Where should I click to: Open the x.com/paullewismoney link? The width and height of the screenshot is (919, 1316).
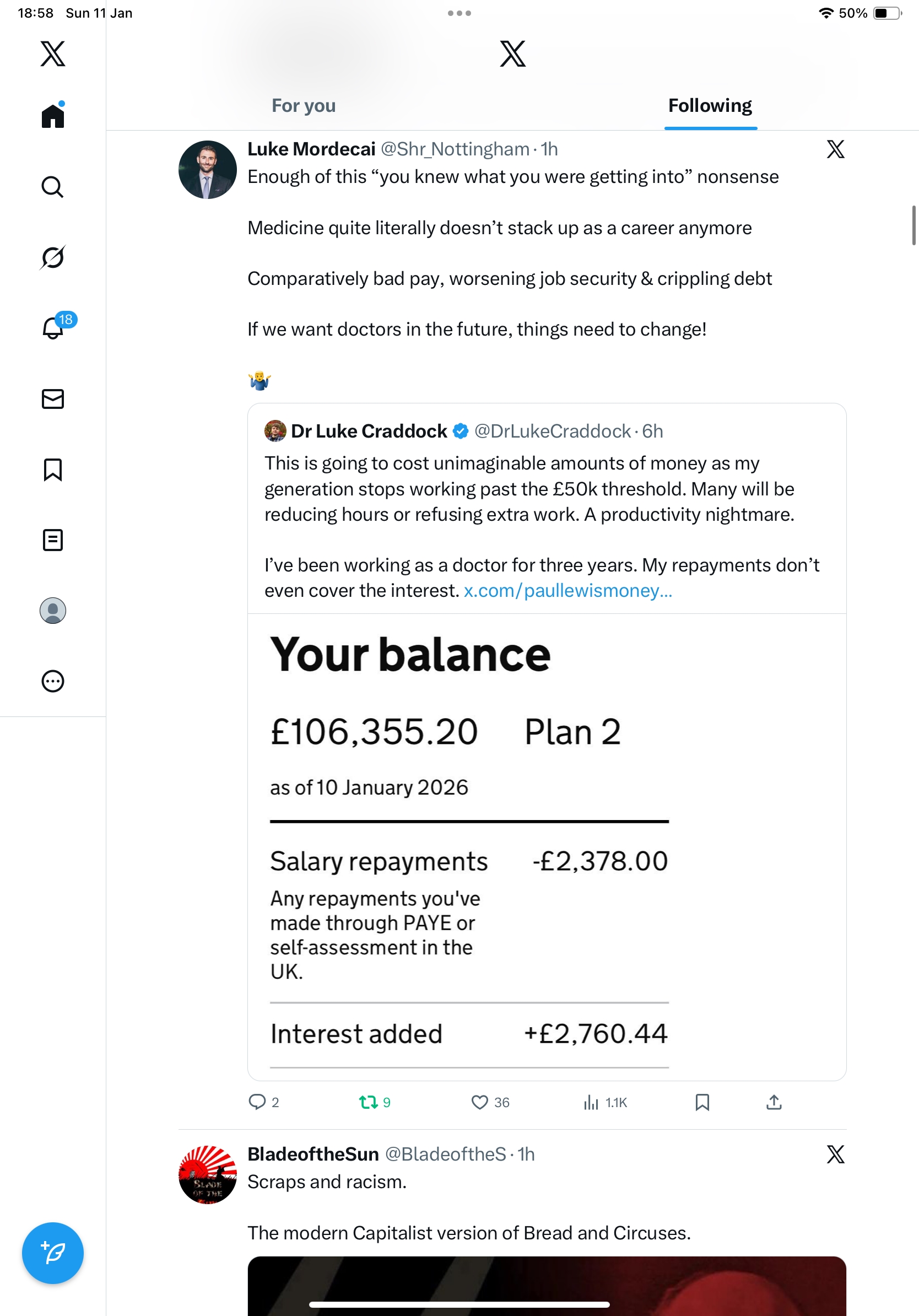coord(568,590)
